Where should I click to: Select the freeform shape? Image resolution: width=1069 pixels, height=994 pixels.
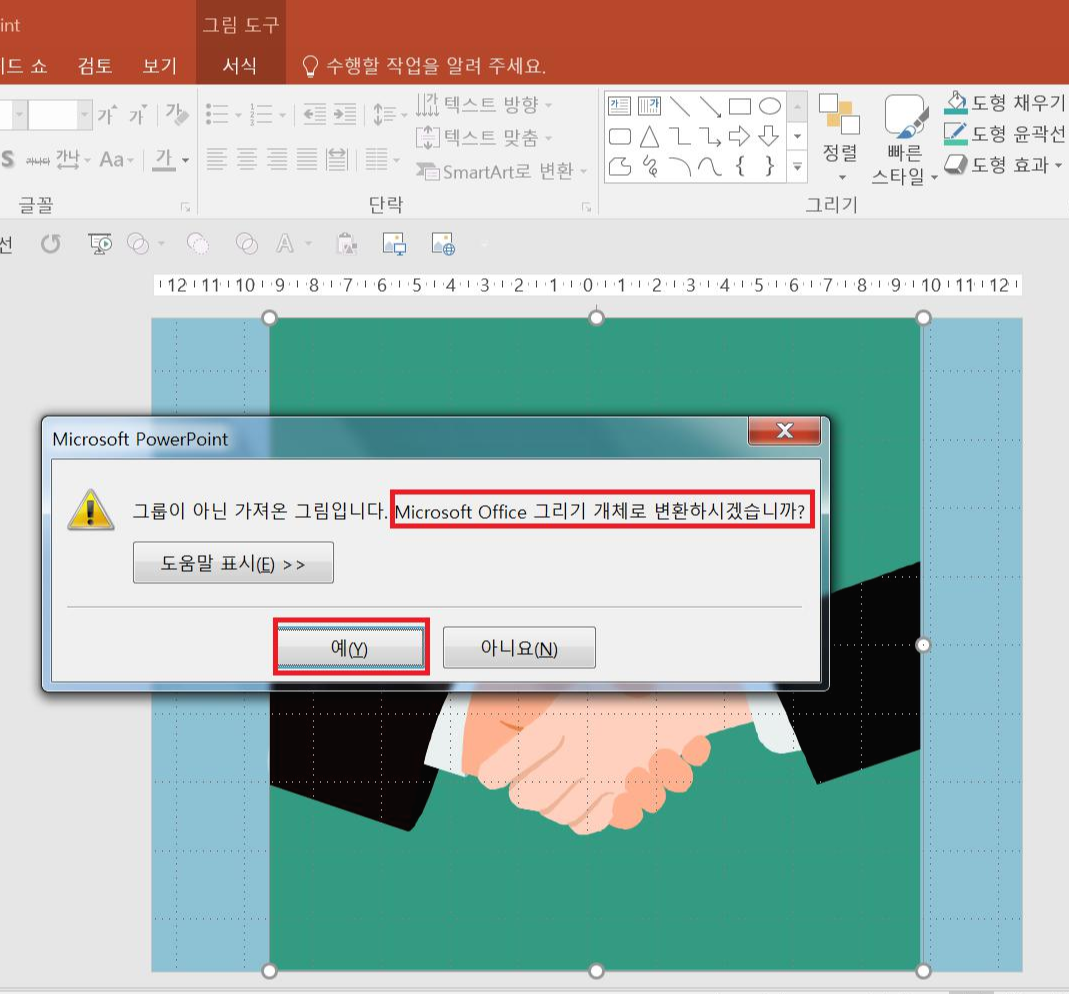[x=619, y=166]
